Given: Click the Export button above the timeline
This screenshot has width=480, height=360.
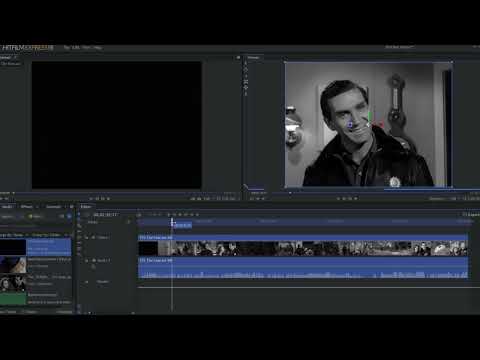Looking at the screenshot, I should [x=471, y=215].
